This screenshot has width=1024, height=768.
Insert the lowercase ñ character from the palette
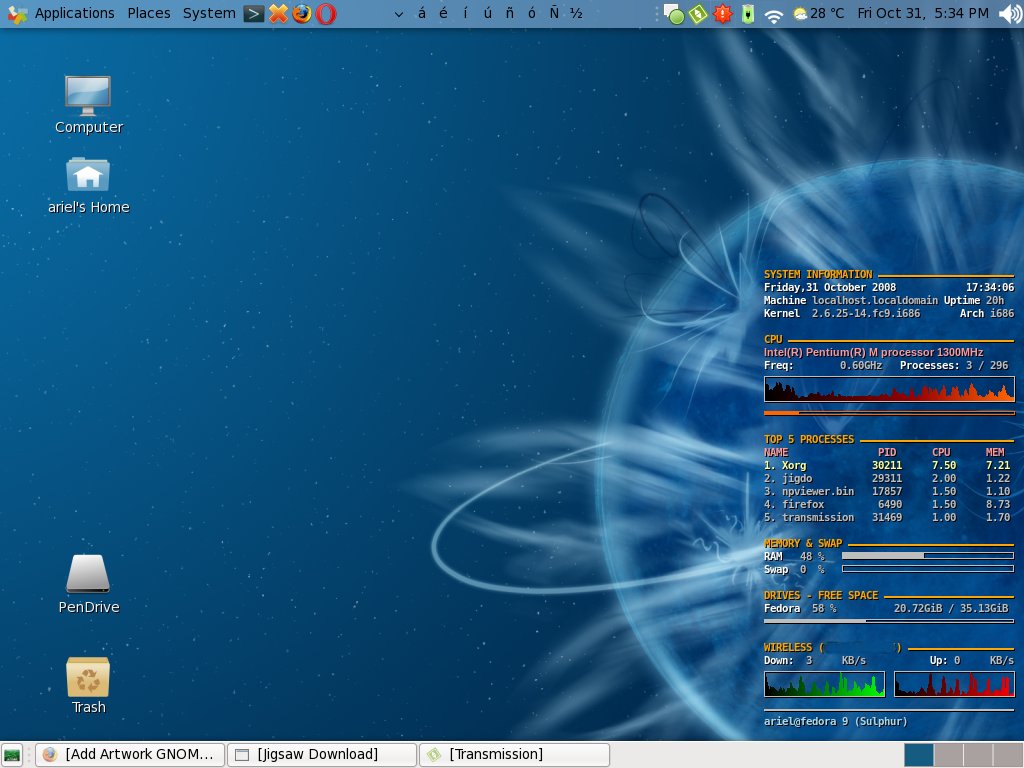point(509,13)
